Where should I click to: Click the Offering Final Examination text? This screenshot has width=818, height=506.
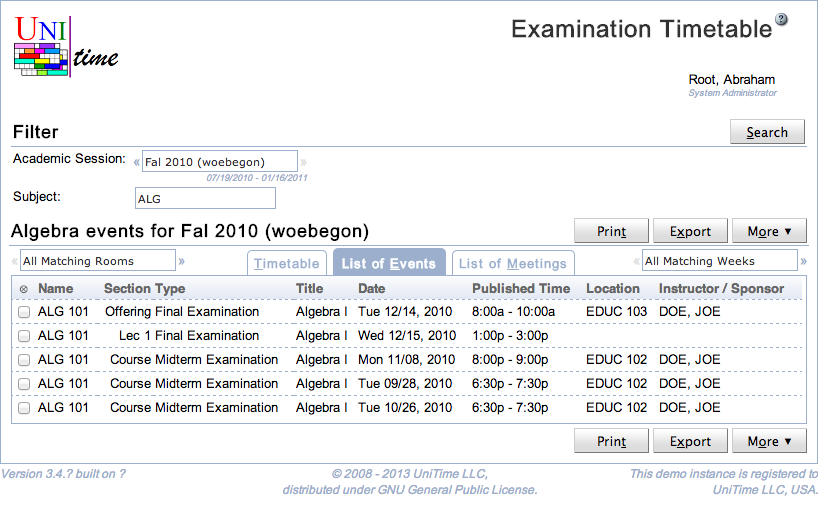(182, 311)
